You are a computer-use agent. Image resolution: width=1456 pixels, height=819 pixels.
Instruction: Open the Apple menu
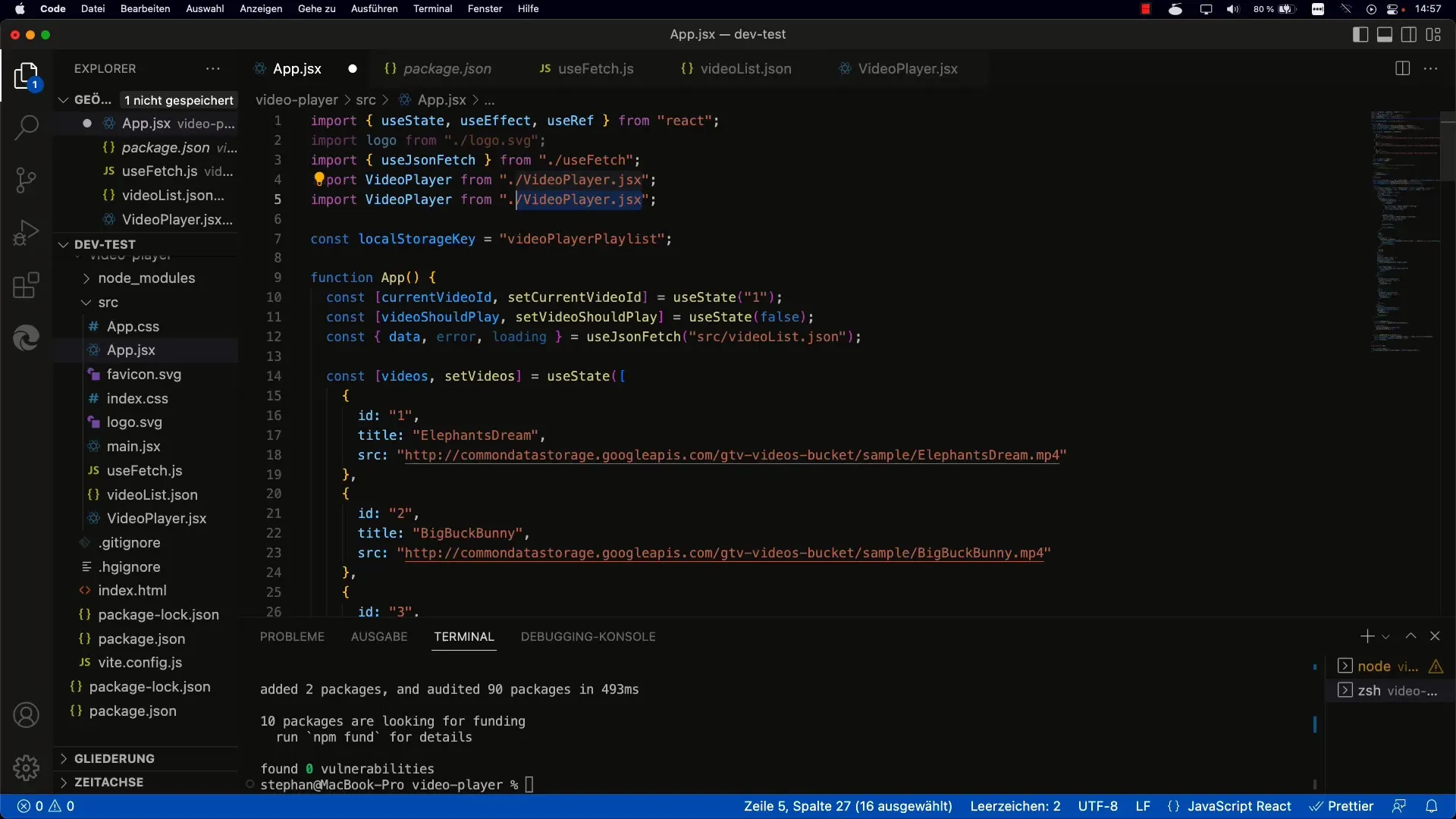tap(20, 9)
